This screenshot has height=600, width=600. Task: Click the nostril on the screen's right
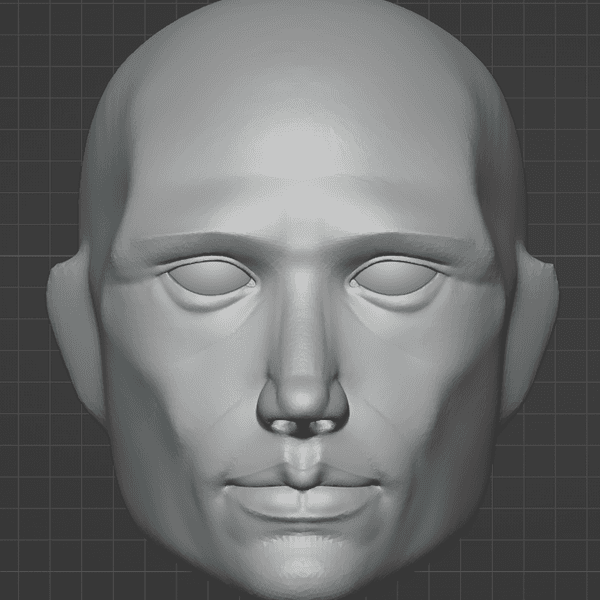coord(322,427)
